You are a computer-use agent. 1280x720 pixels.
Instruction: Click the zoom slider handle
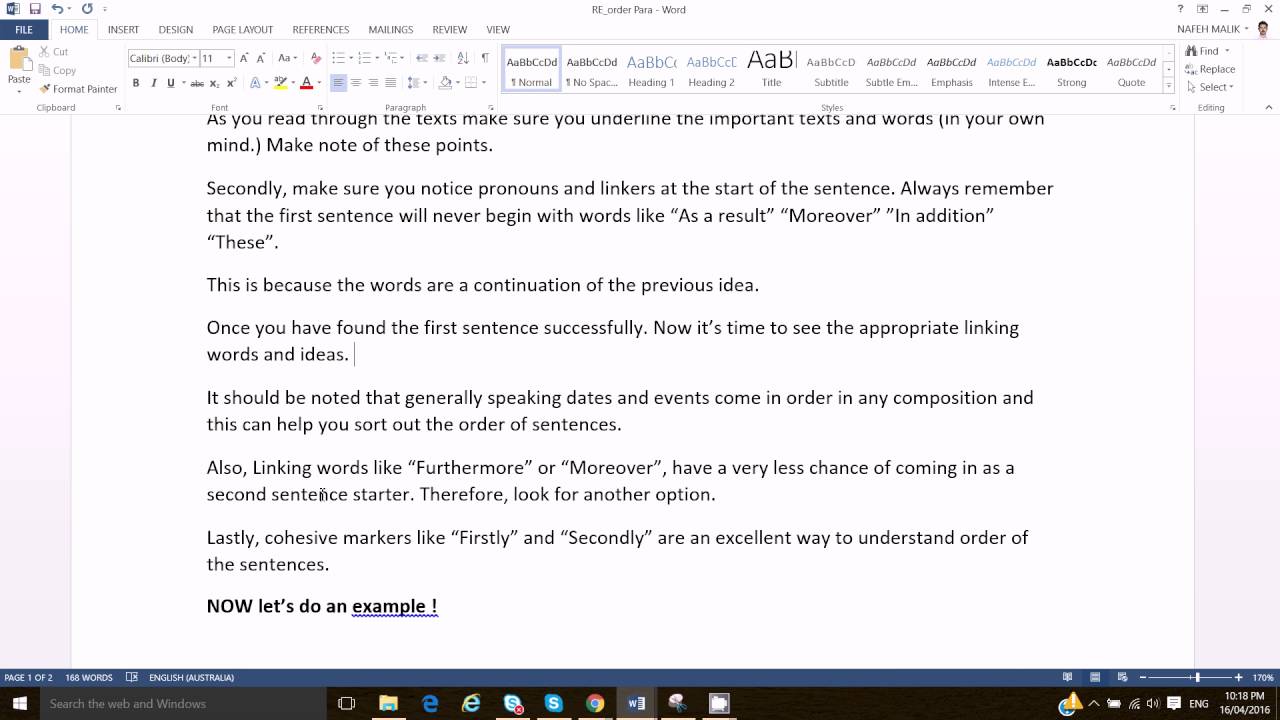pos(1197,677)
